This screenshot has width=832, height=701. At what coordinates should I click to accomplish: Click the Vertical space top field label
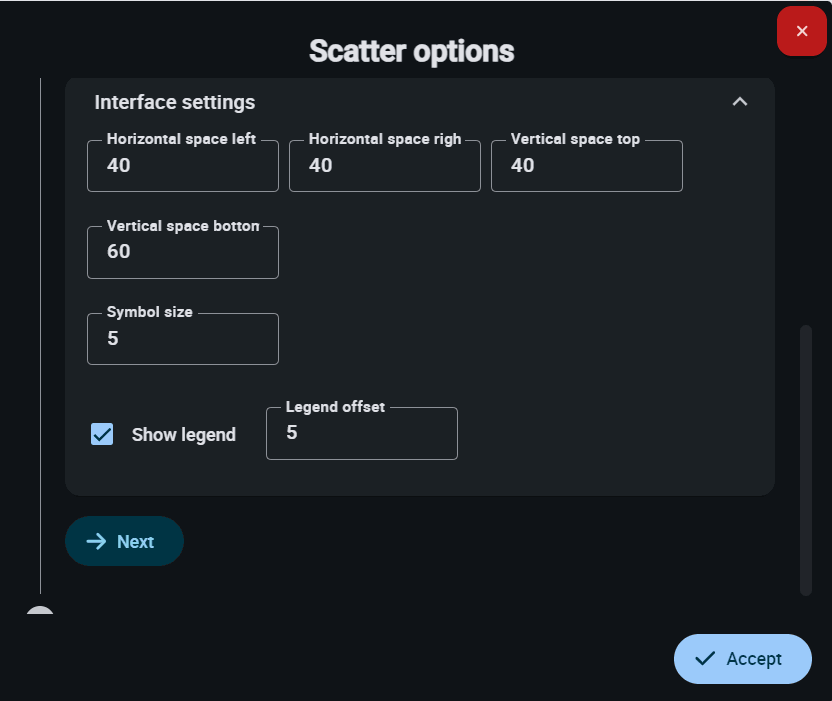click(575, 139)
